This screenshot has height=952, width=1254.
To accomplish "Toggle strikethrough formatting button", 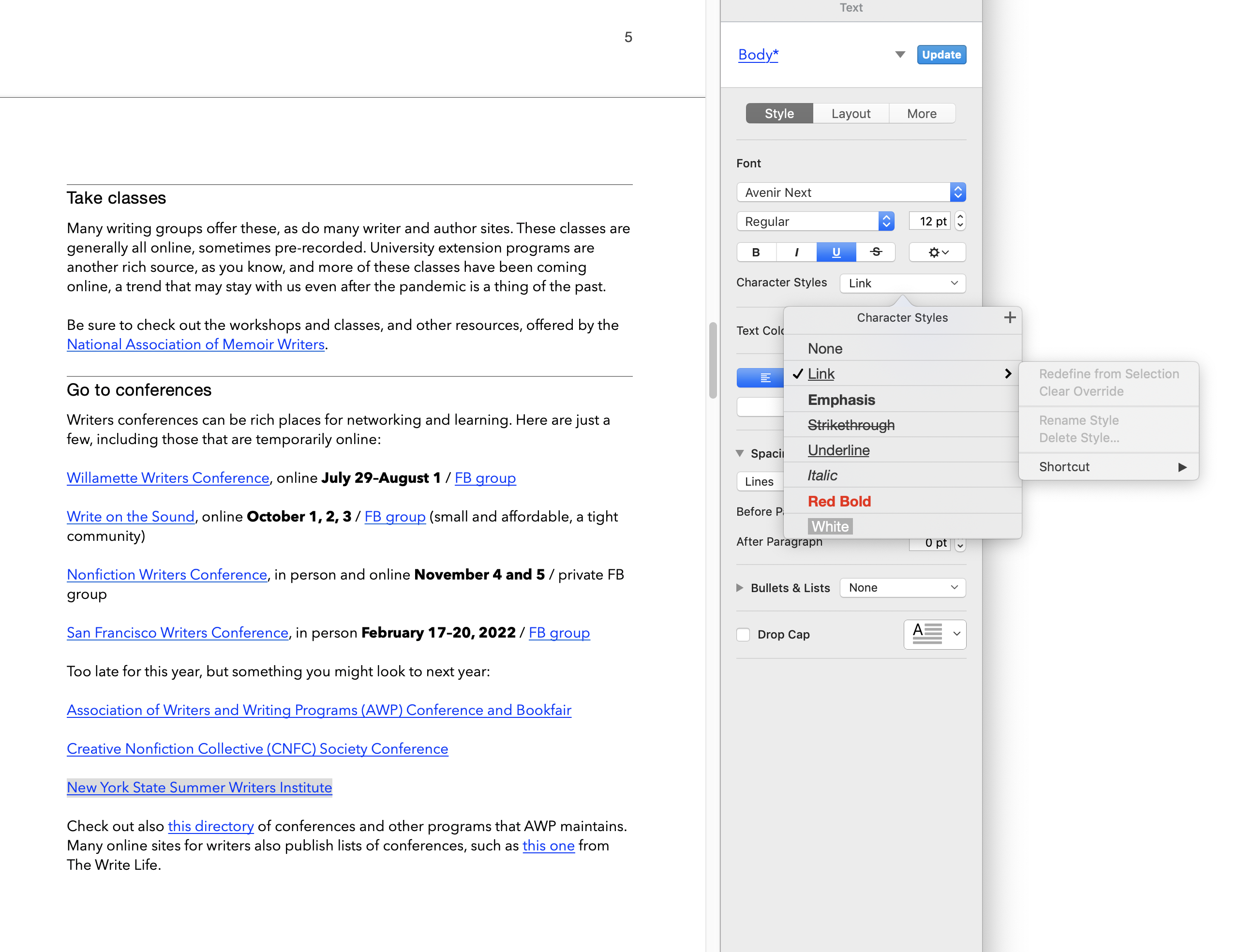I will [875, 253].
